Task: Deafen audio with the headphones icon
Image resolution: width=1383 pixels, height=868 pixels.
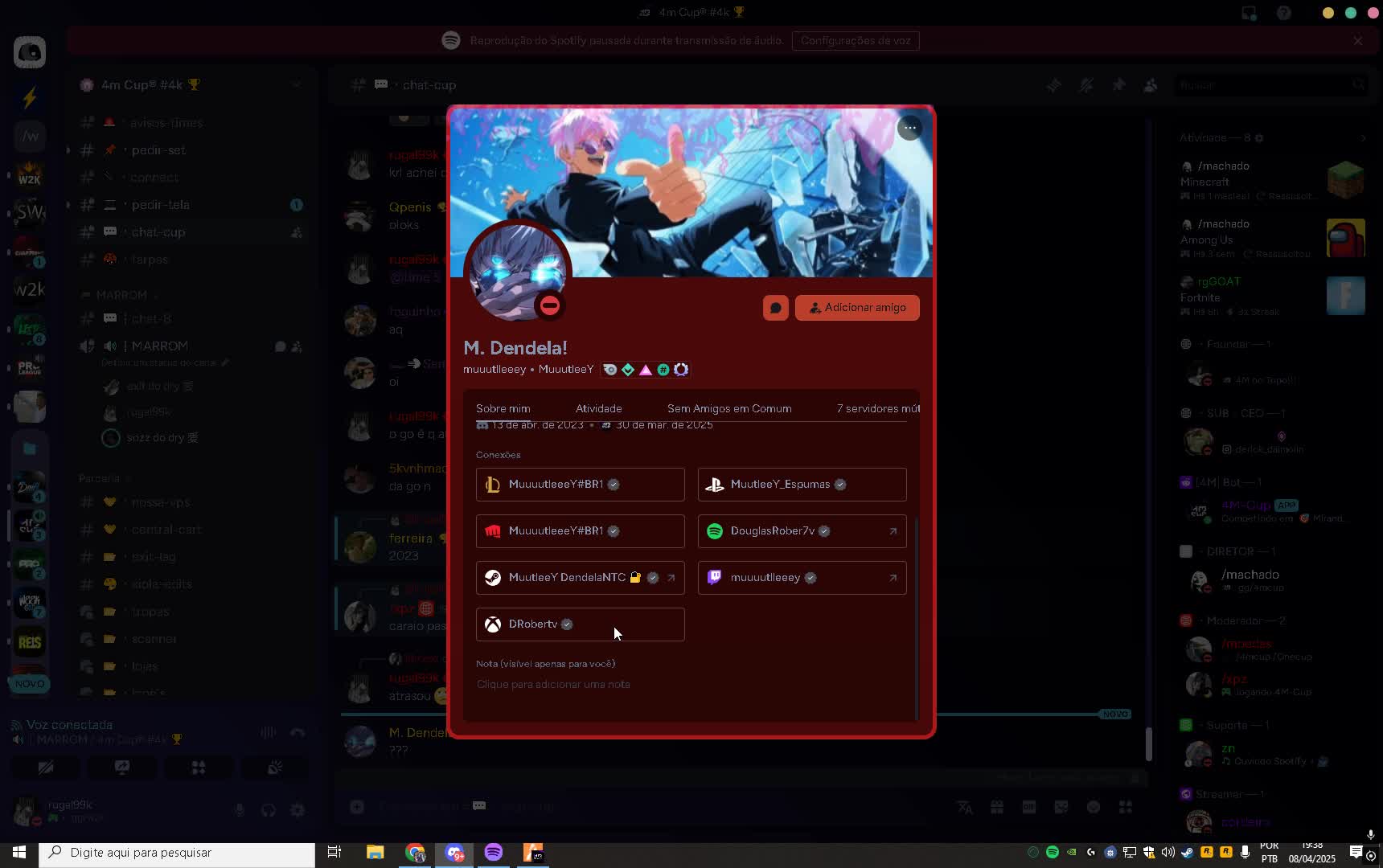Action: pos(269,811)
